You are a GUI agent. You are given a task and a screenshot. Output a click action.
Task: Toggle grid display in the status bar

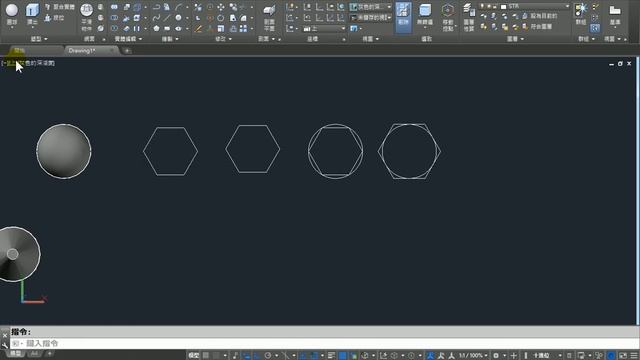[x=206, y=356]
